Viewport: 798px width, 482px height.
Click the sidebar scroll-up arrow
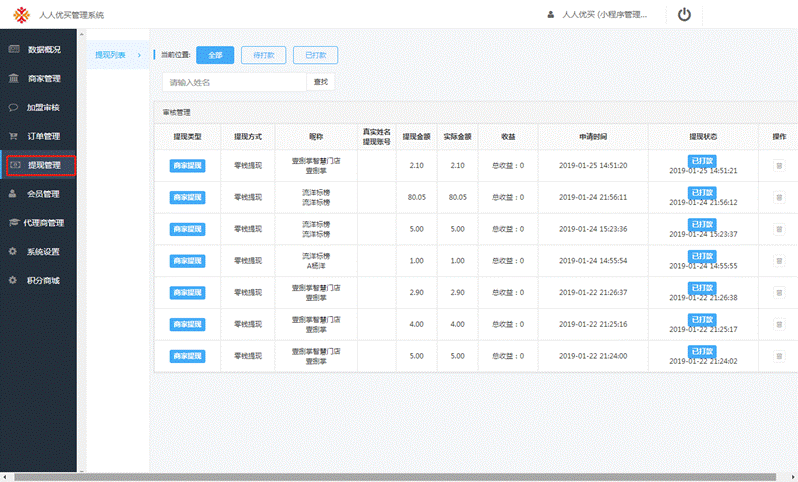coord(81,35)
